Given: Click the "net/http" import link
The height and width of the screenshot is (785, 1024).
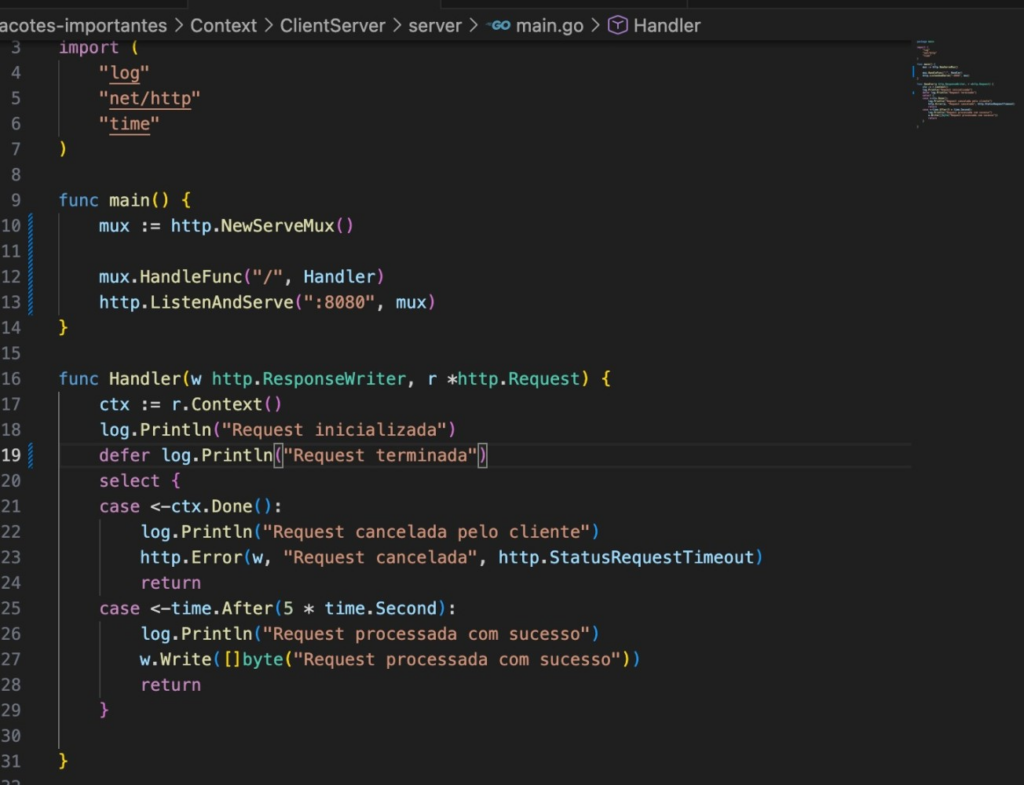Looking at the screenshot, I should [x=150, y=98].
